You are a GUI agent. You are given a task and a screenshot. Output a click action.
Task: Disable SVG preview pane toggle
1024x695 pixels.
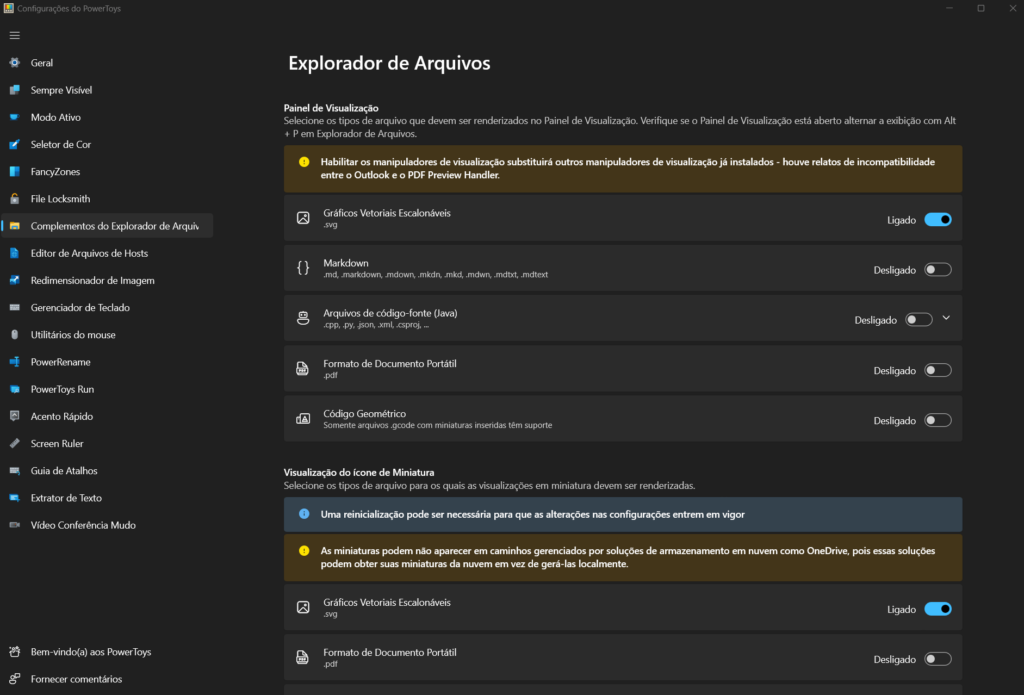click(x=937, y=219)
